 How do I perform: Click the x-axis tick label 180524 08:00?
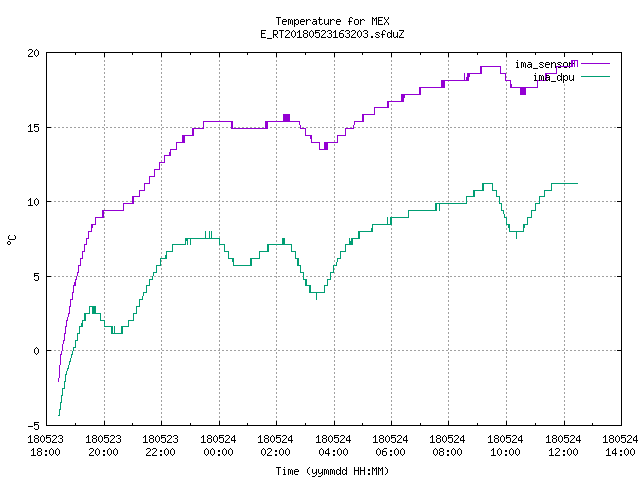(x=448, y=446)
